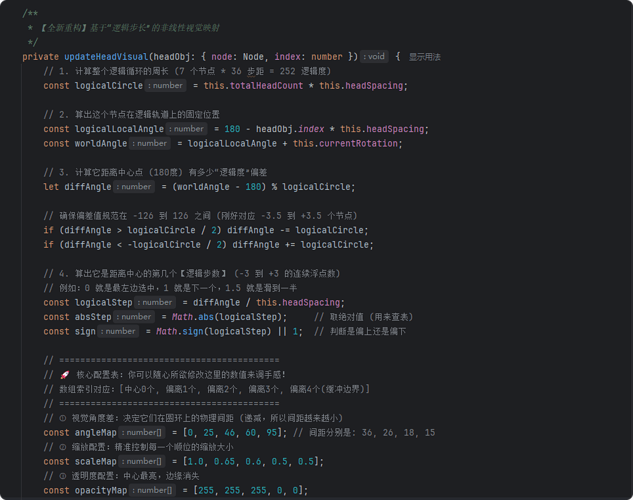Click the value 0.65 in scaleMap array

pos(224,462)
